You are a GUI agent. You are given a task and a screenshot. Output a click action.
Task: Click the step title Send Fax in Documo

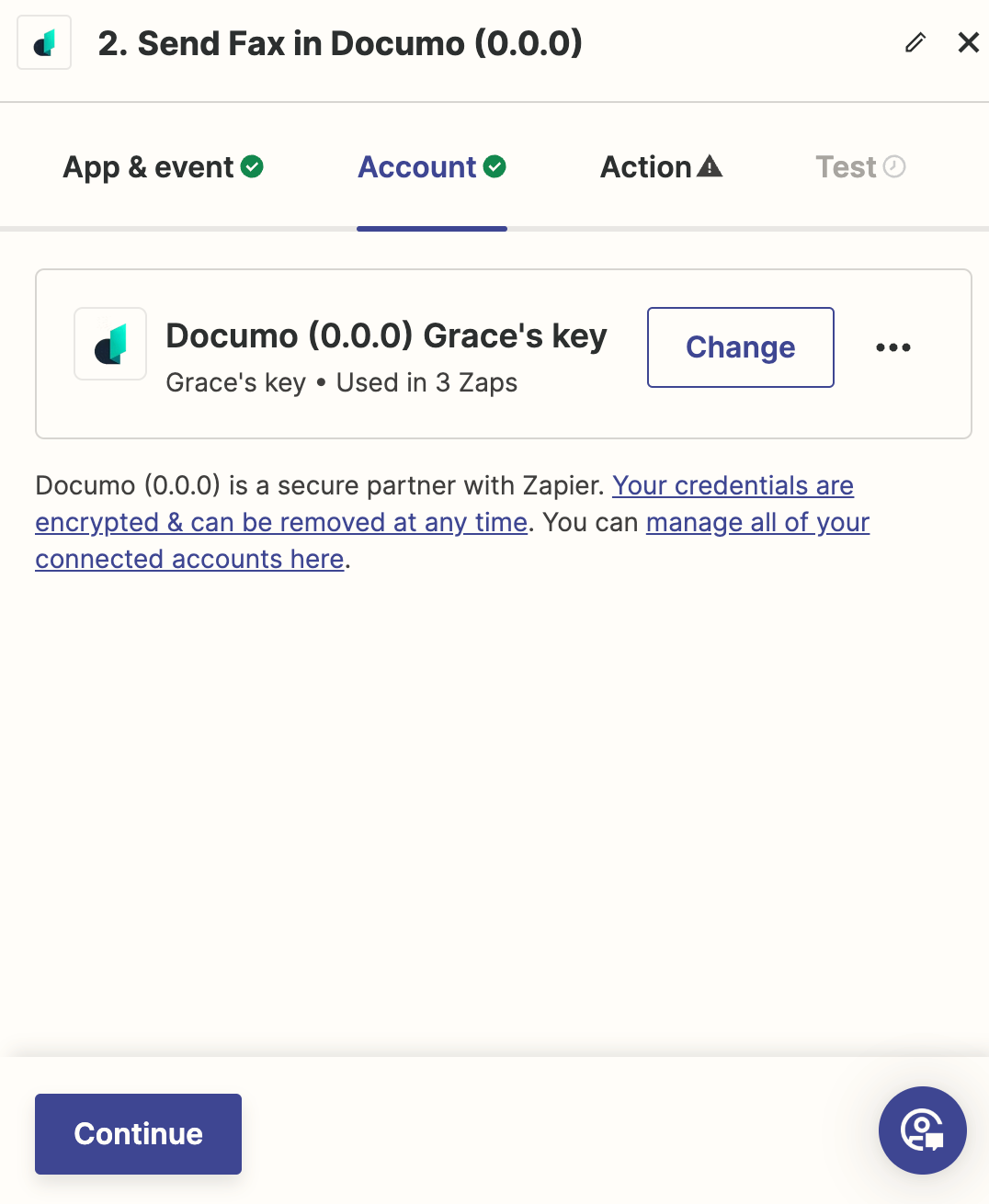click(340, 43)
